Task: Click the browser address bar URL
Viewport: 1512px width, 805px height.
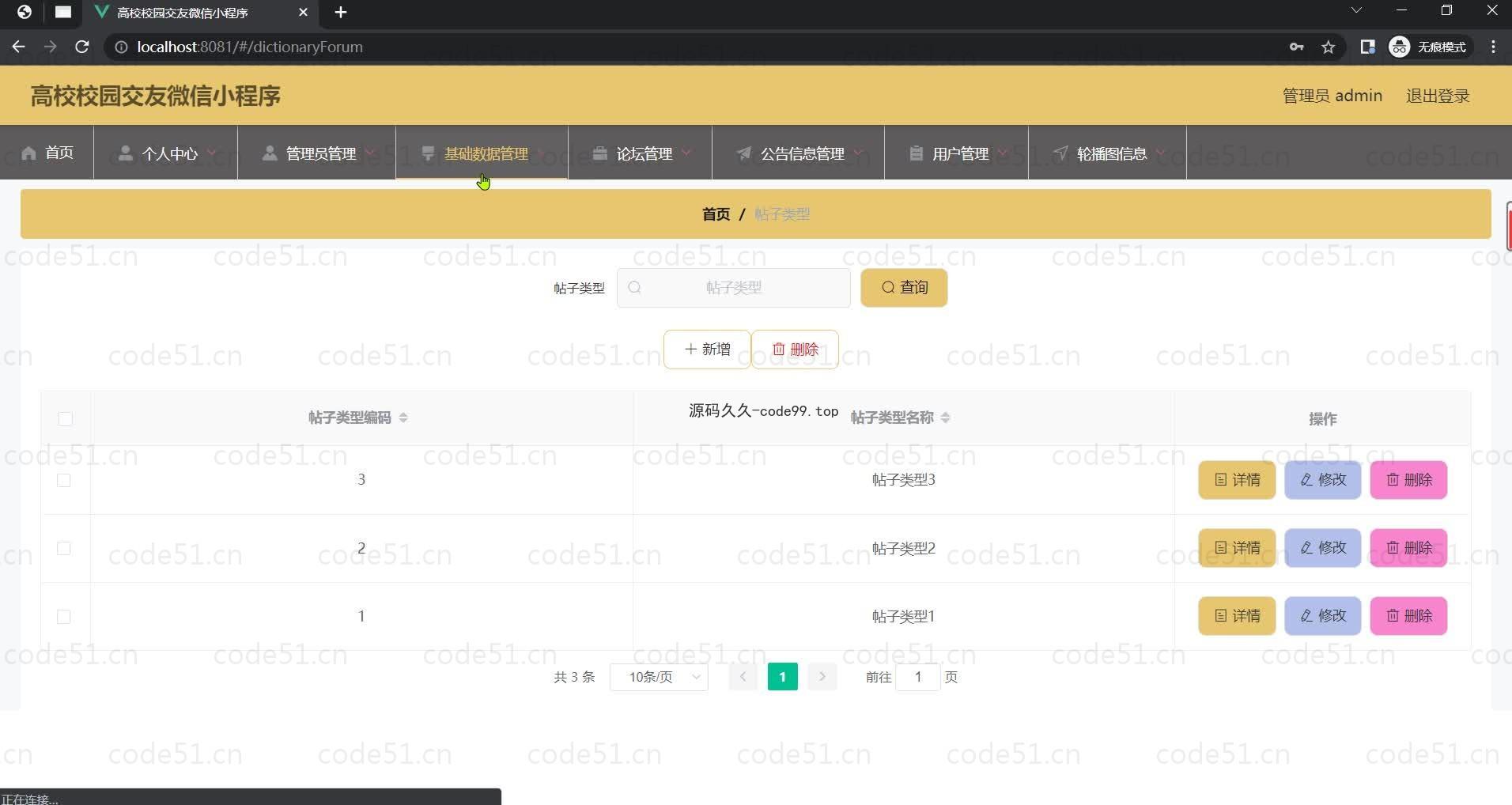Action: (x=250, y=47)
